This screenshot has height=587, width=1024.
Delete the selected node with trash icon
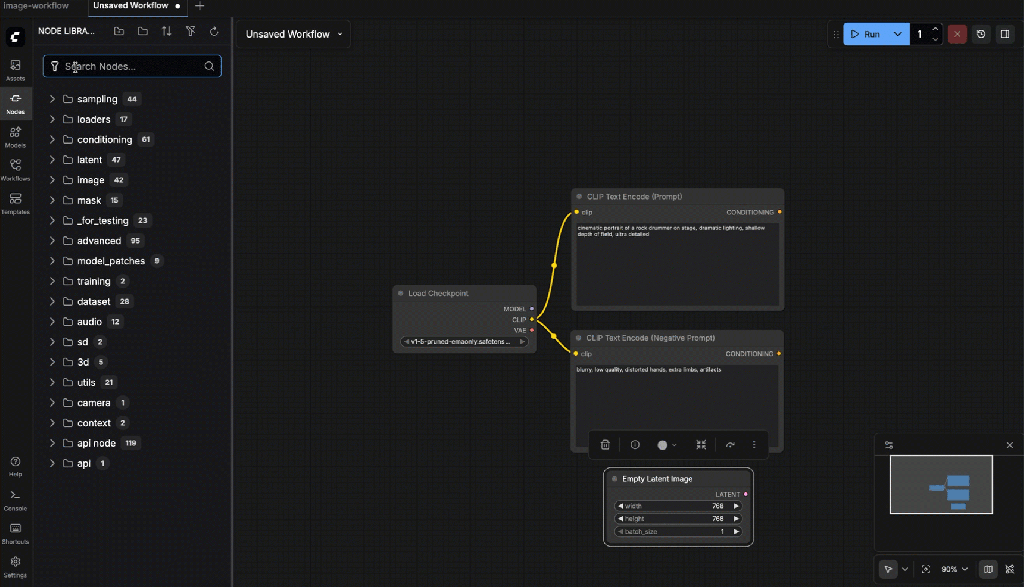(605, 445)
